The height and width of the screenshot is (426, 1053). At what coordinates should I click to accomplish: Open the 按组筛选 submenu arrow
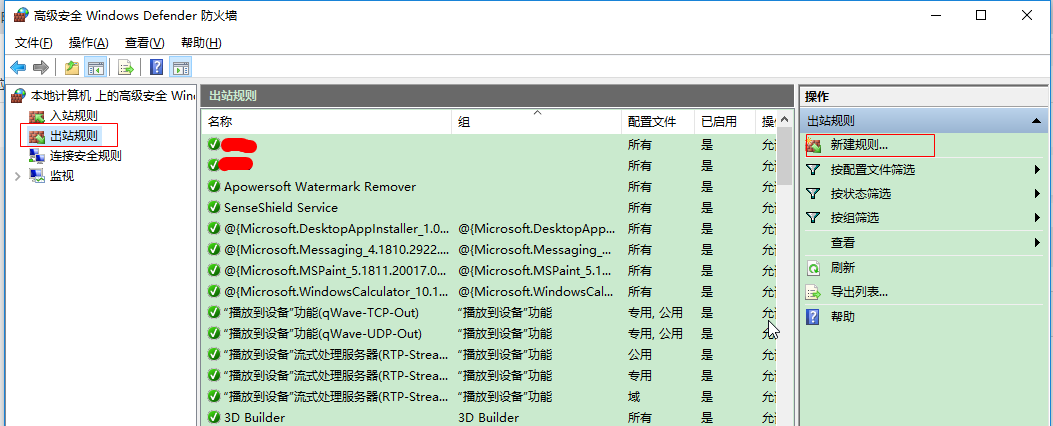(1038, 218)
